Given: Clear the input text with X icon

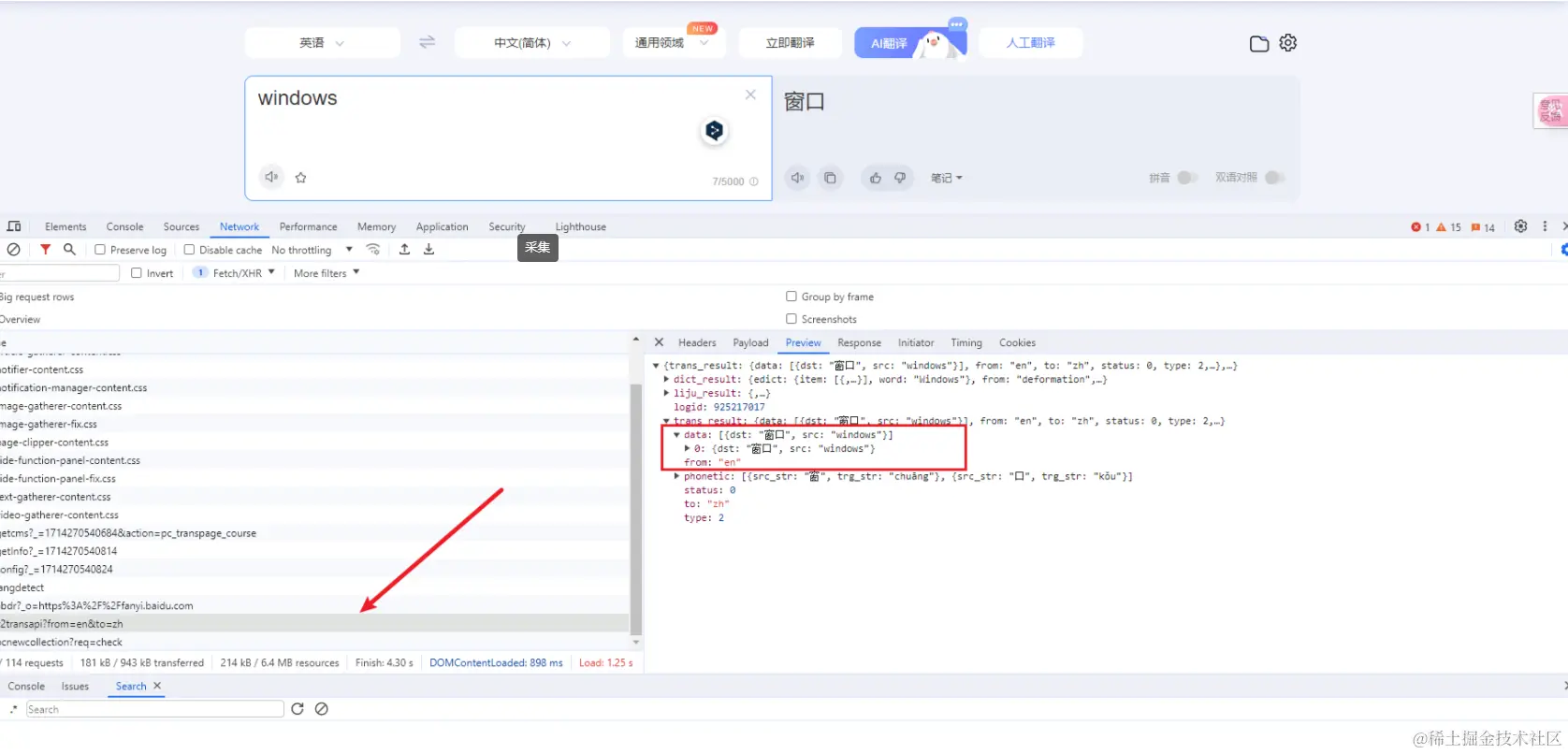Looking at the screenshot, I should (x=750, y=94).
